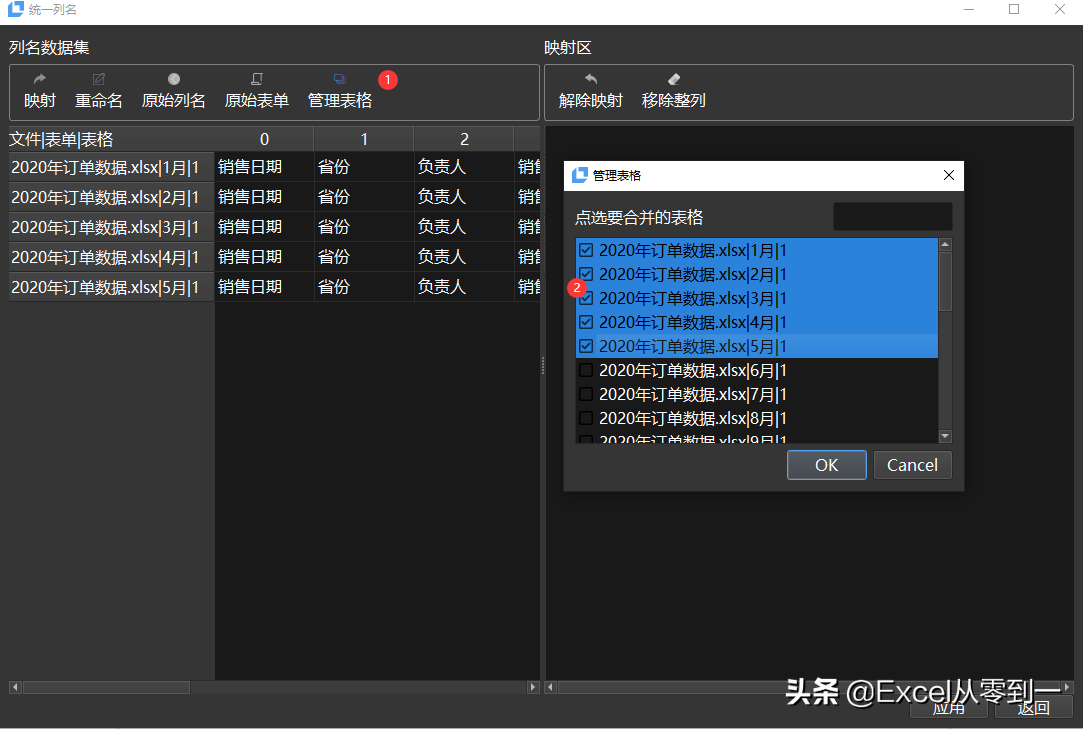Click column header 0

265,139
